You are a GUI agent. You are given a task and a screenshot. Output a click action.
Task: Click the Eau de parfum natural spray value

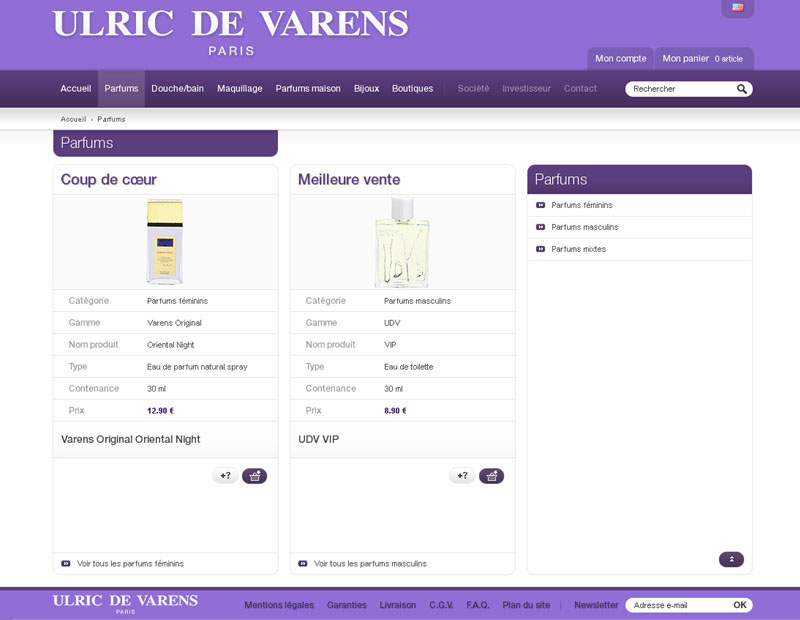click(x=197, y=367)
